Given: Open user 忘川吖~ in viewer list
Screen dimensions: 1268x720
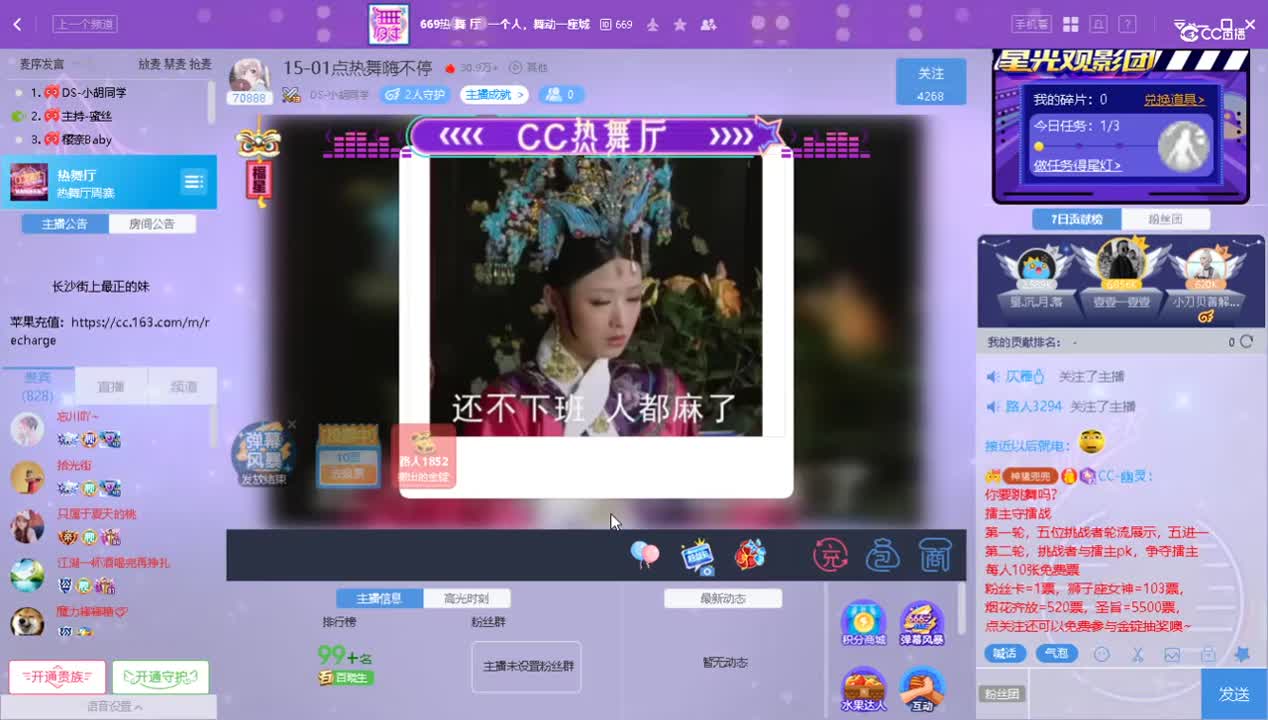Looking at the screenshot, I should tap(78, 416).
